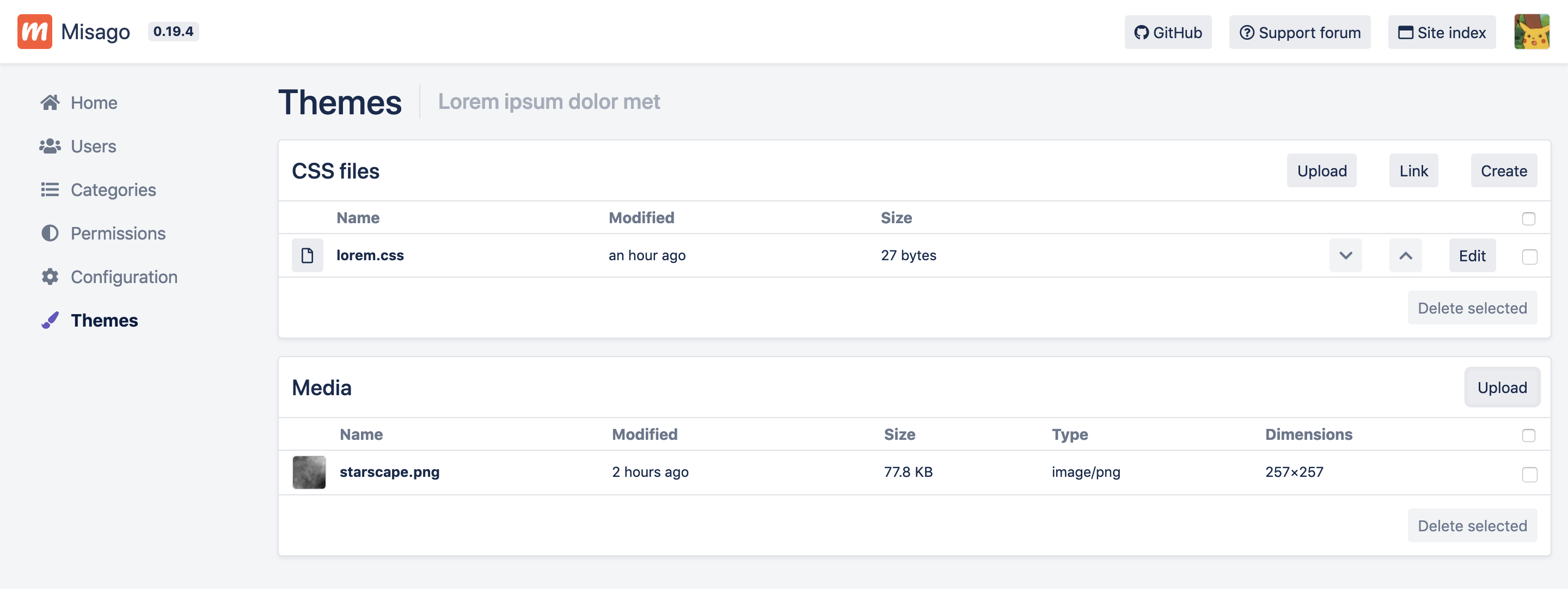Viewport: 1568px width, 589px height.
Task: Open the user avatar menu
Action: [x=1532, y=32]
